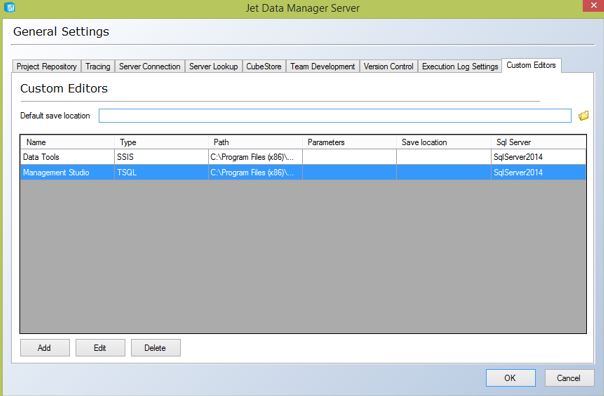Click Parameters cell in Data Tools row
The width and height of the screenshot is (604, 396).
pyautogui.click(x=349, y=157)
